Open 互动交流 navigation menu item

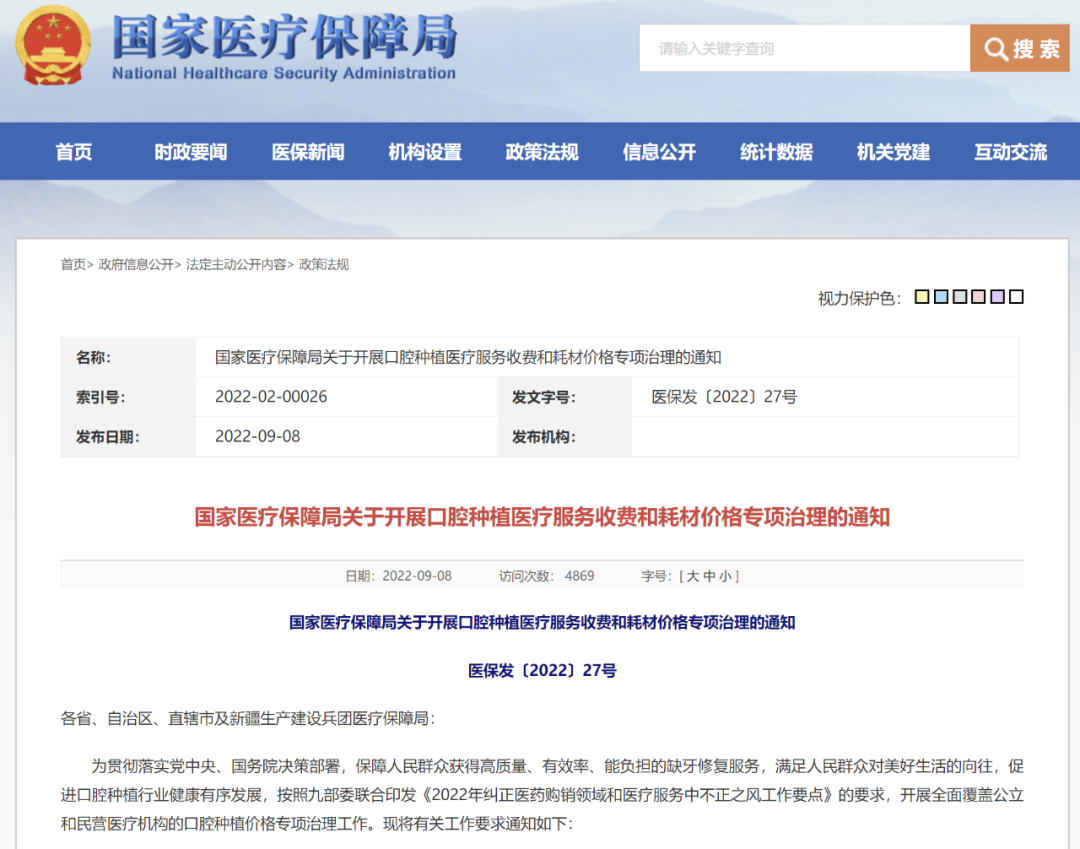[x=1010, y=152]
